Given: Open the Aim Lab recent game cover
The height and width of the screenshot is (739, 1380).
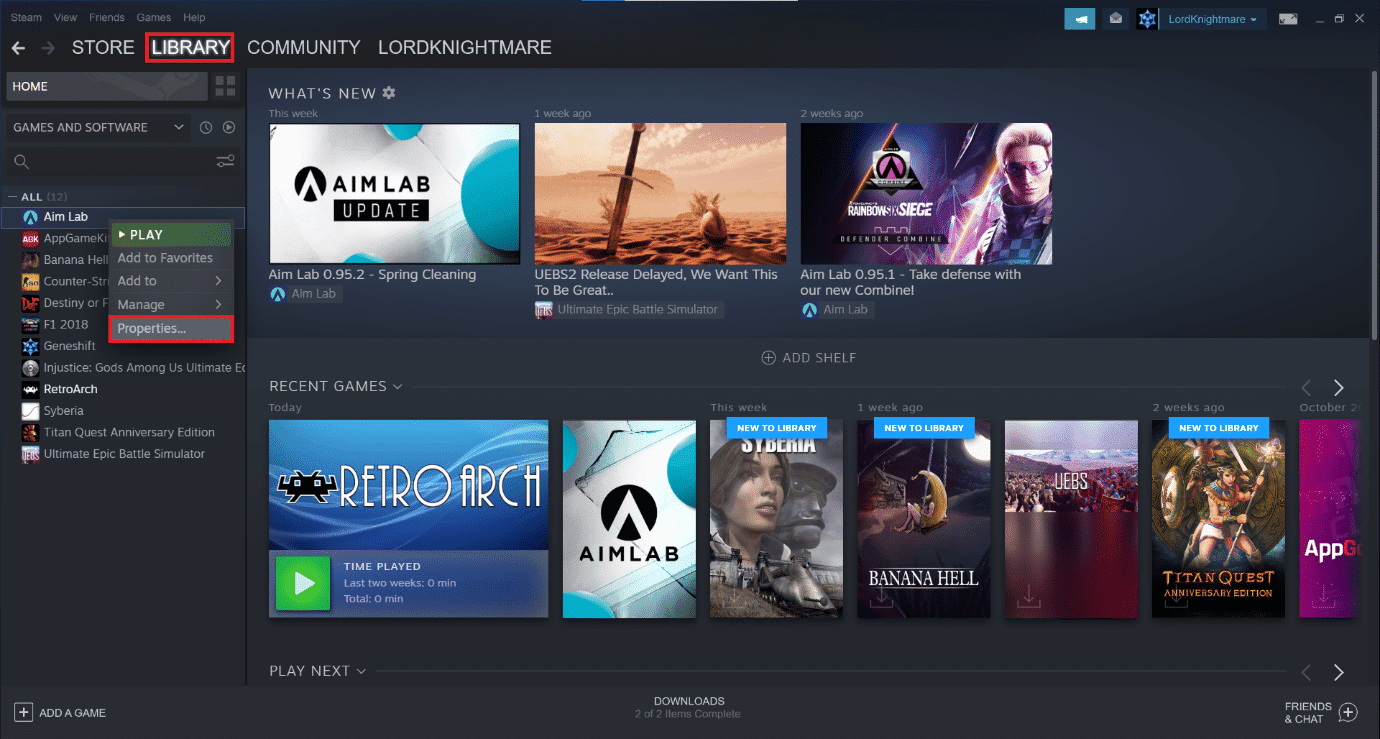Looking at the screenshot, I should click(x=629, y=518).
